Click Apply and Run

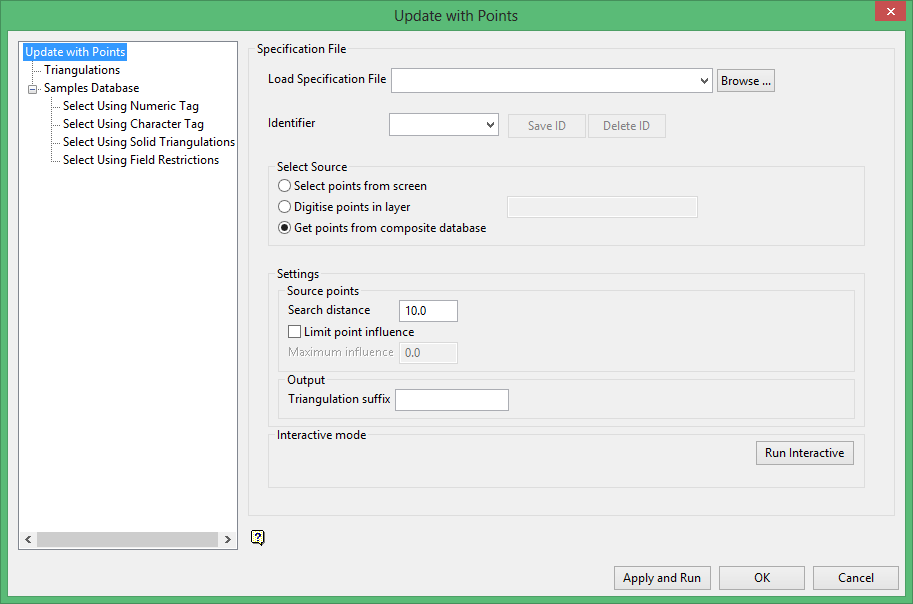(x=661, y=578)
